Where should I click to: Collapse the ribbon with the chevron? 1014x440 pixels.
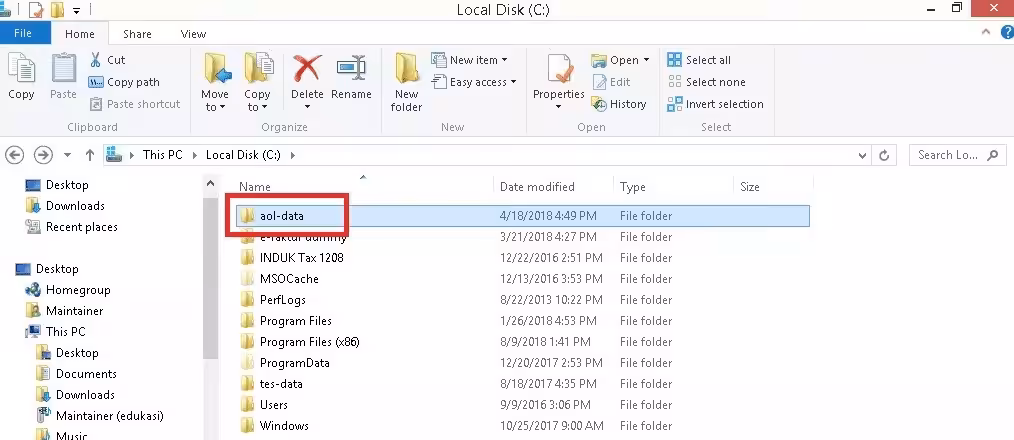[x=986, y=32]
